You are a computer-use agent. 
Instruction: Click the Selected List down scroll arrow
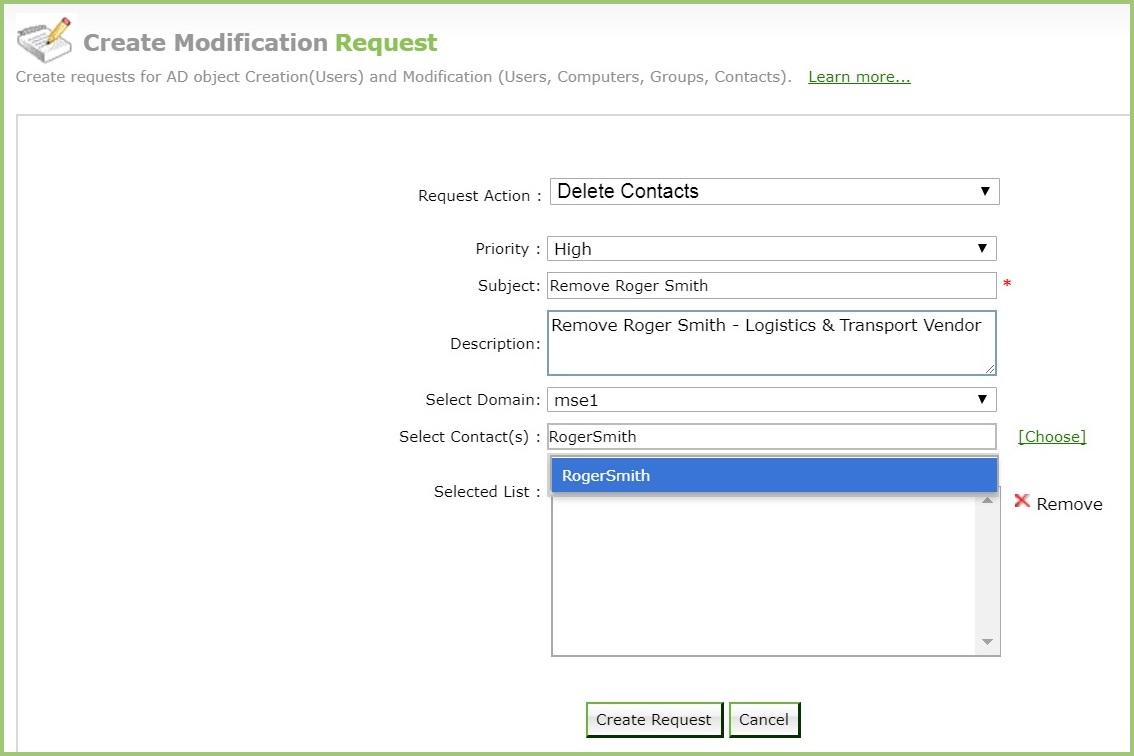[x=987, y=642]
